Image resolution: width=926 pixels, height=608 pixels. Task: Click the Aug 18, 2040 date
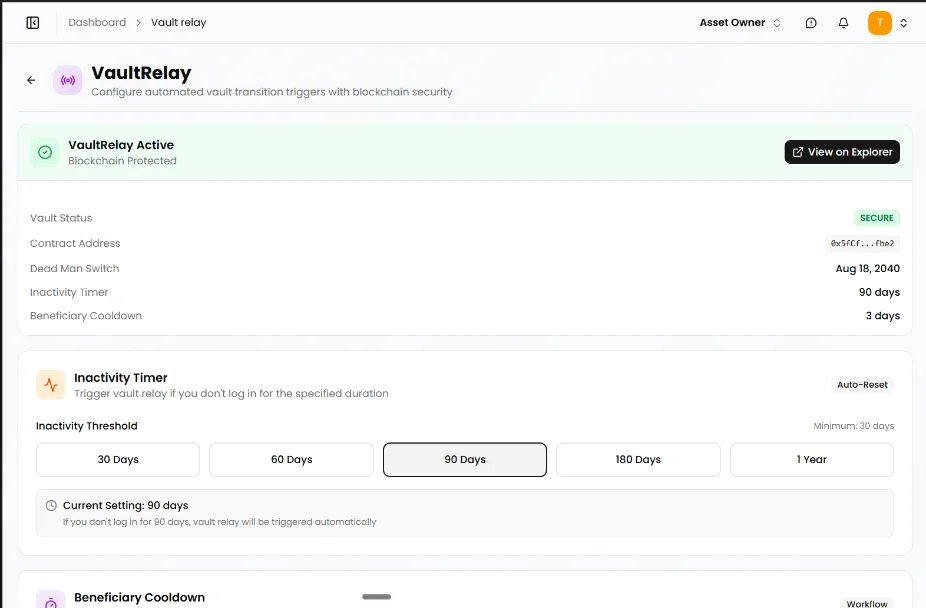(868, 269)
